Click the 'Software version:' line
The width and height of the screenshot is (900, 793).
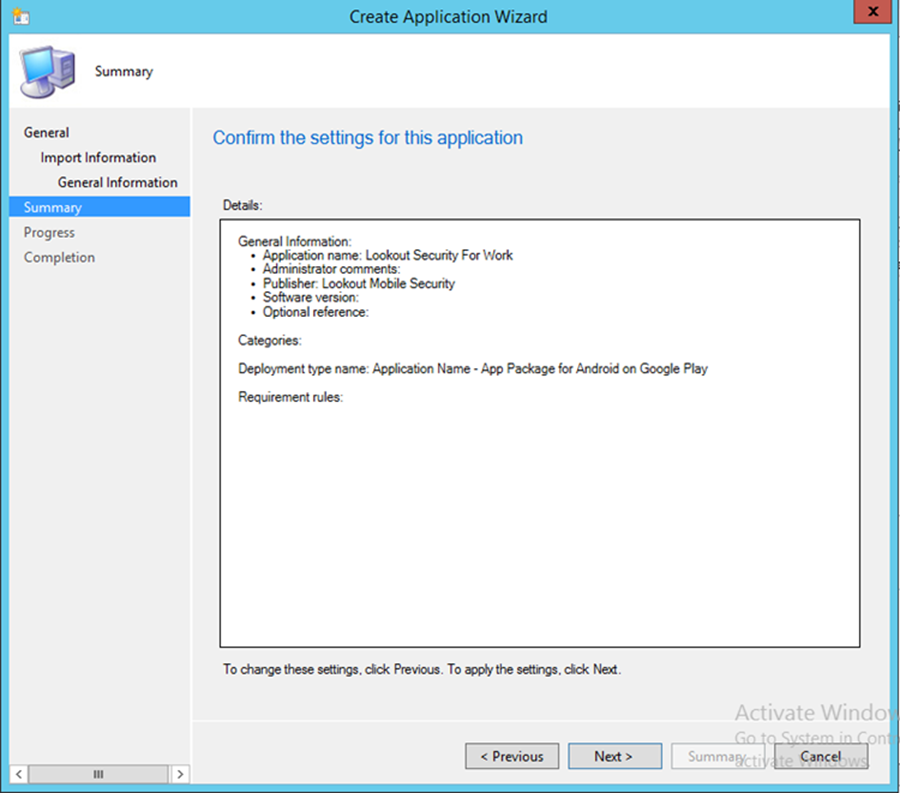click(311, 297)
